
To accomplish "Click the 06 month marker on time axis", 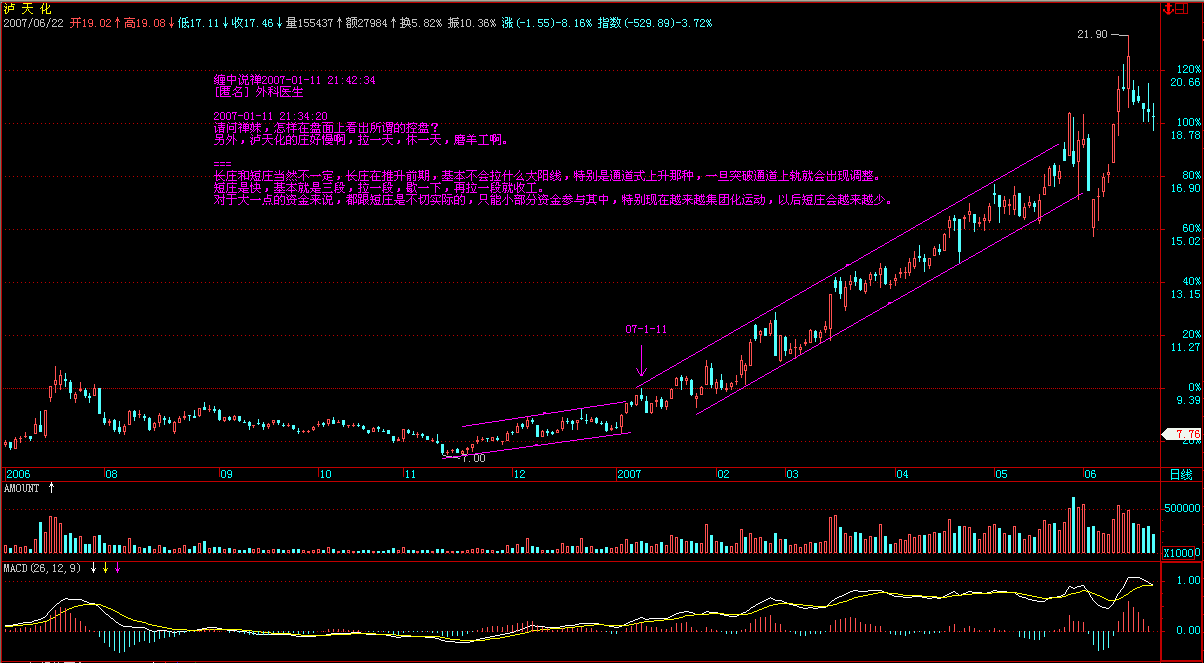I will click(x=1089, y=473).
